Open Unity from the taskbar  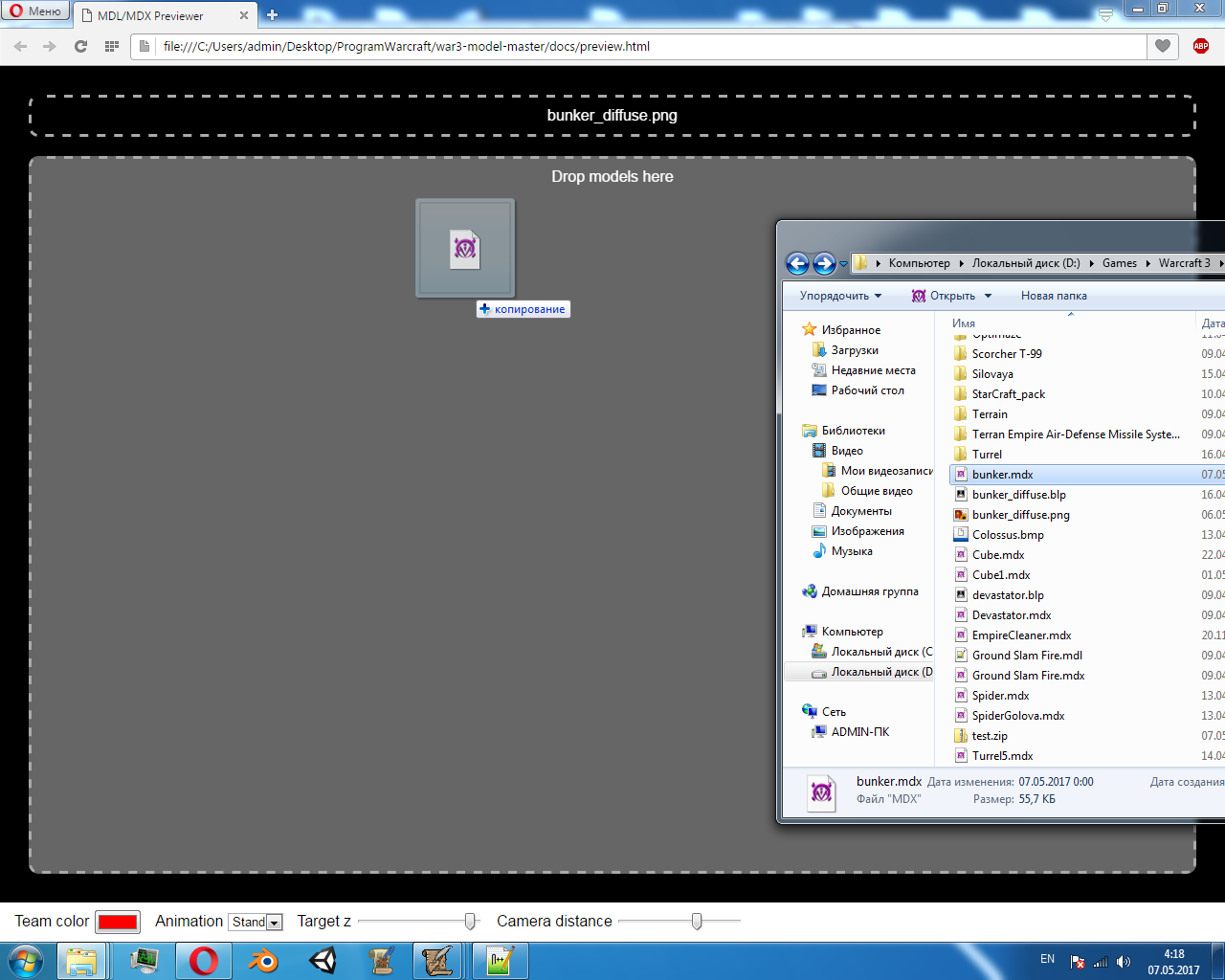pos(323,961)
